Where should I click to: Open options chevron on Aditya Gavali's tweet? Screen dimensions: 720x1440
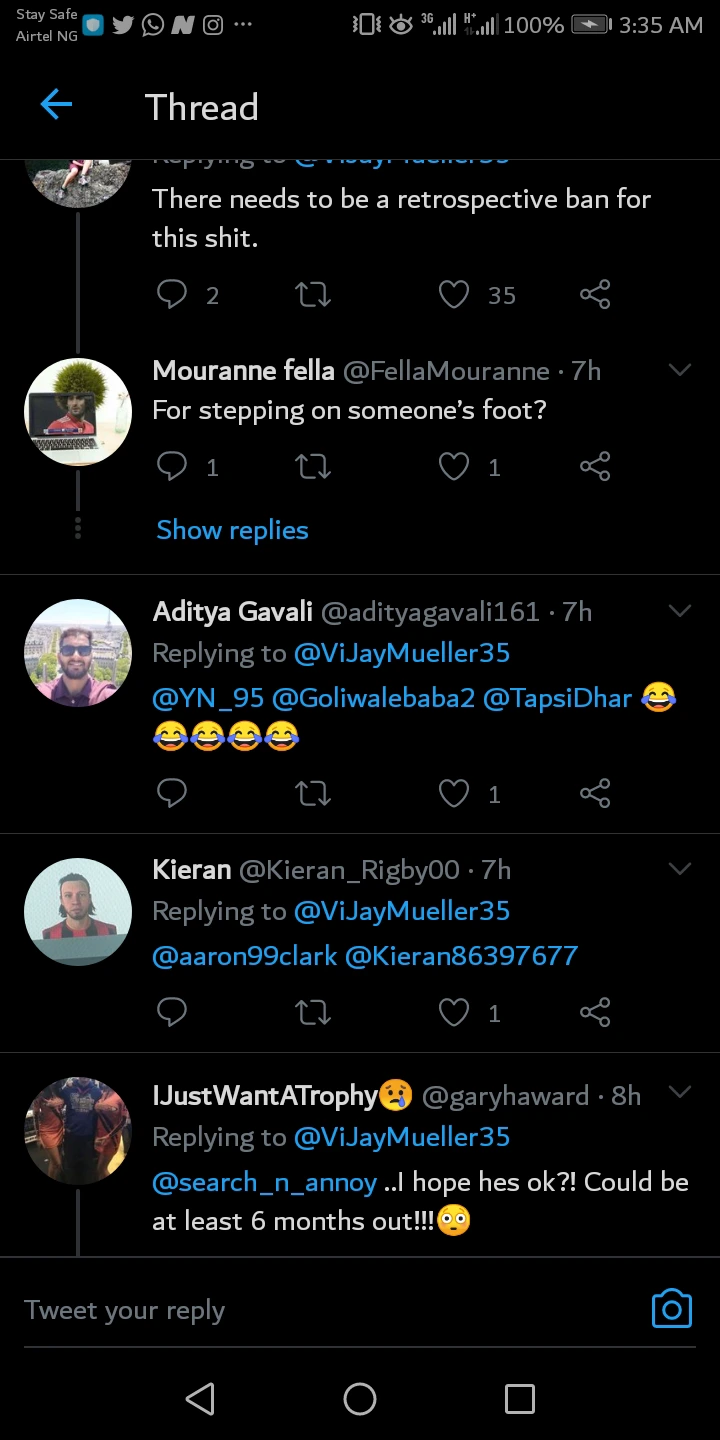[680, 611]
